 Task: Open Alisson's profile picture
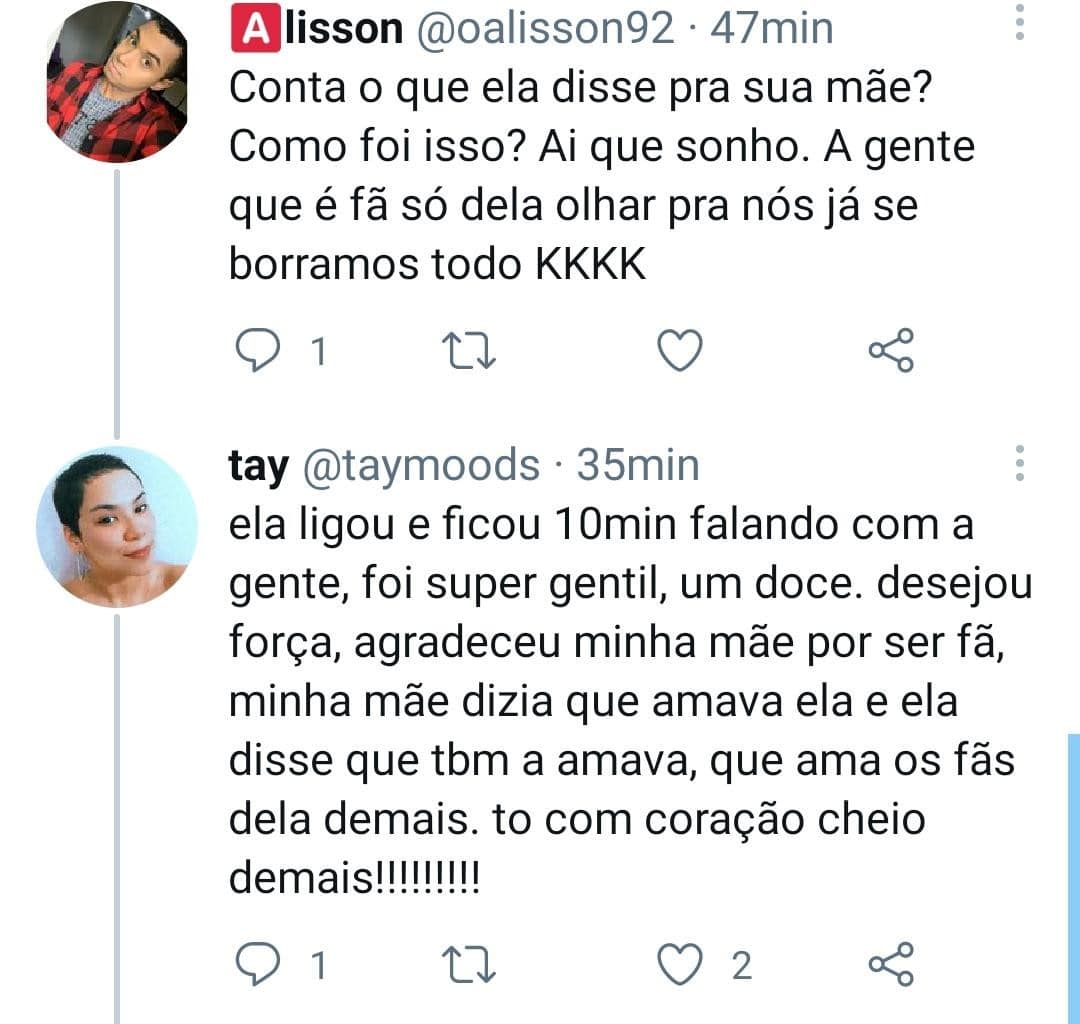pos(117,82)
